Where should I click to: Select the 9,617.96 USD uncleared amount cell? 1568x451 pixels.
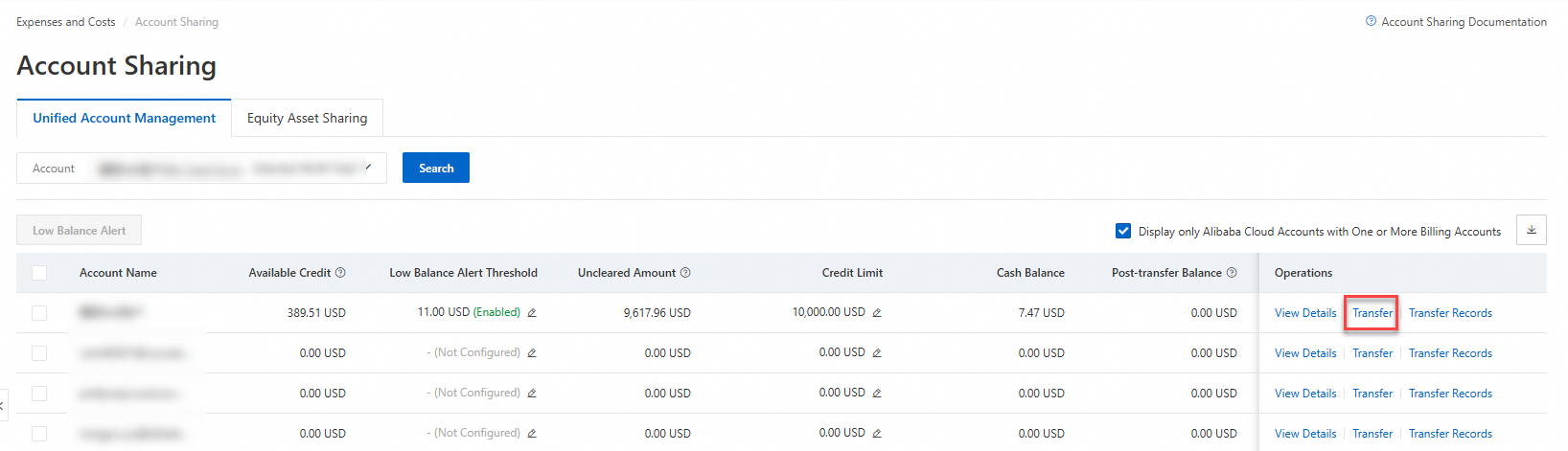[657, 313]
